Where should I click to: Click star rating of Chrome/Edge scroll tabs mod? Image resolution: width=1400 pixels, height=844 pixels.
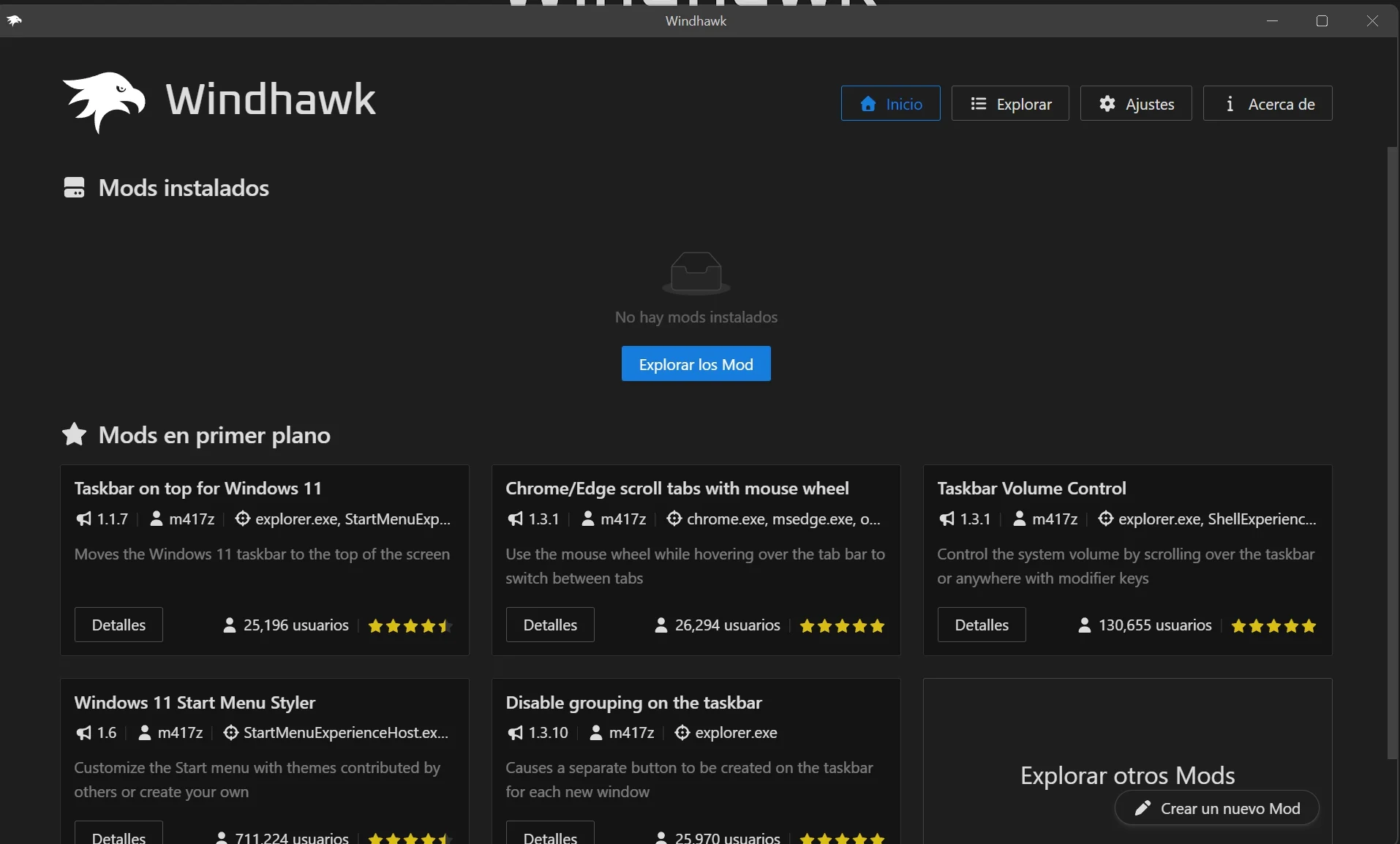coord(842,626)
